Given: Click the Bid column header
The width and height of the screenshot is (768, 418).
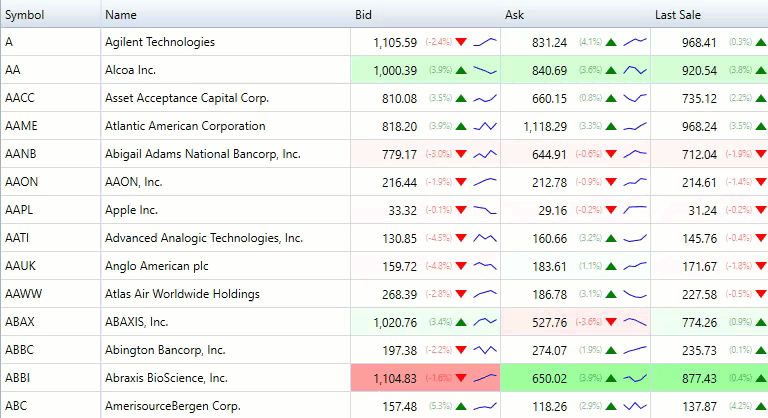Looking at the screenshot, I should click(364, 14).
